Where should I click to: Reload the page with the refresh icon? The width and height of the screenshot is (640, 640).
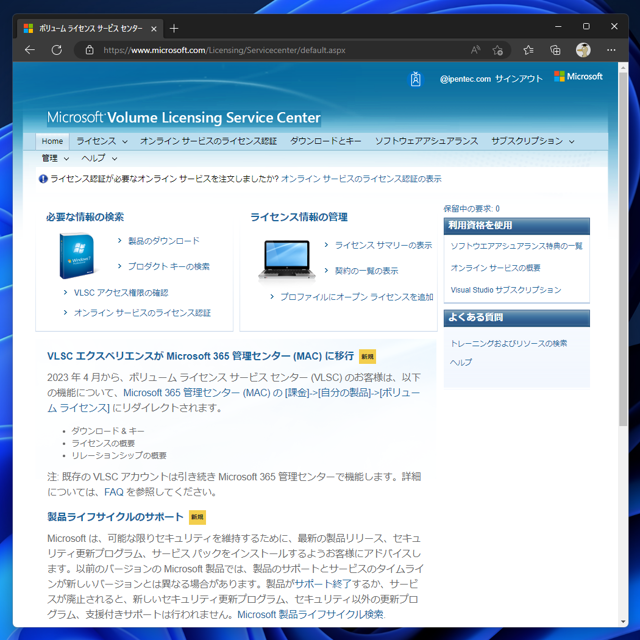(x=57, y=50)
